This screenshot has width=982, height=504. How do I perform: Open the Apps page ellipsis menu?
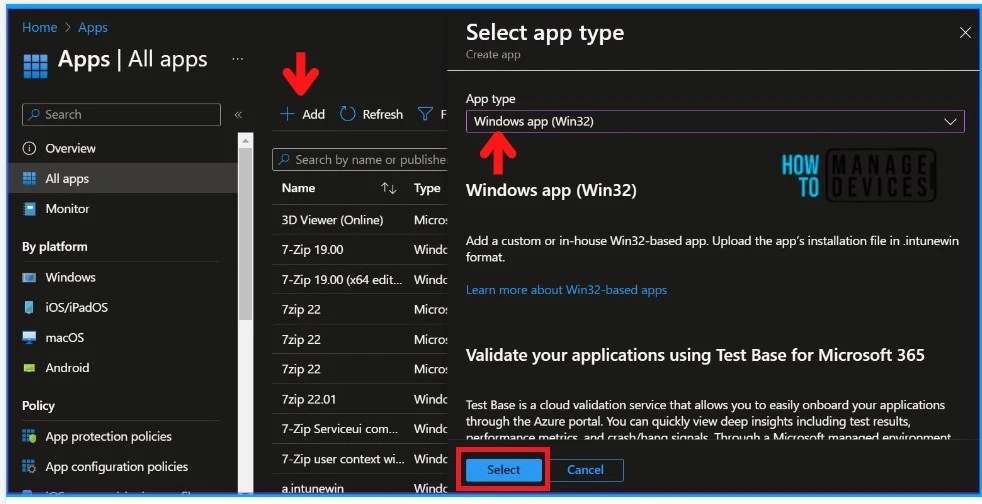pos(237,59)
